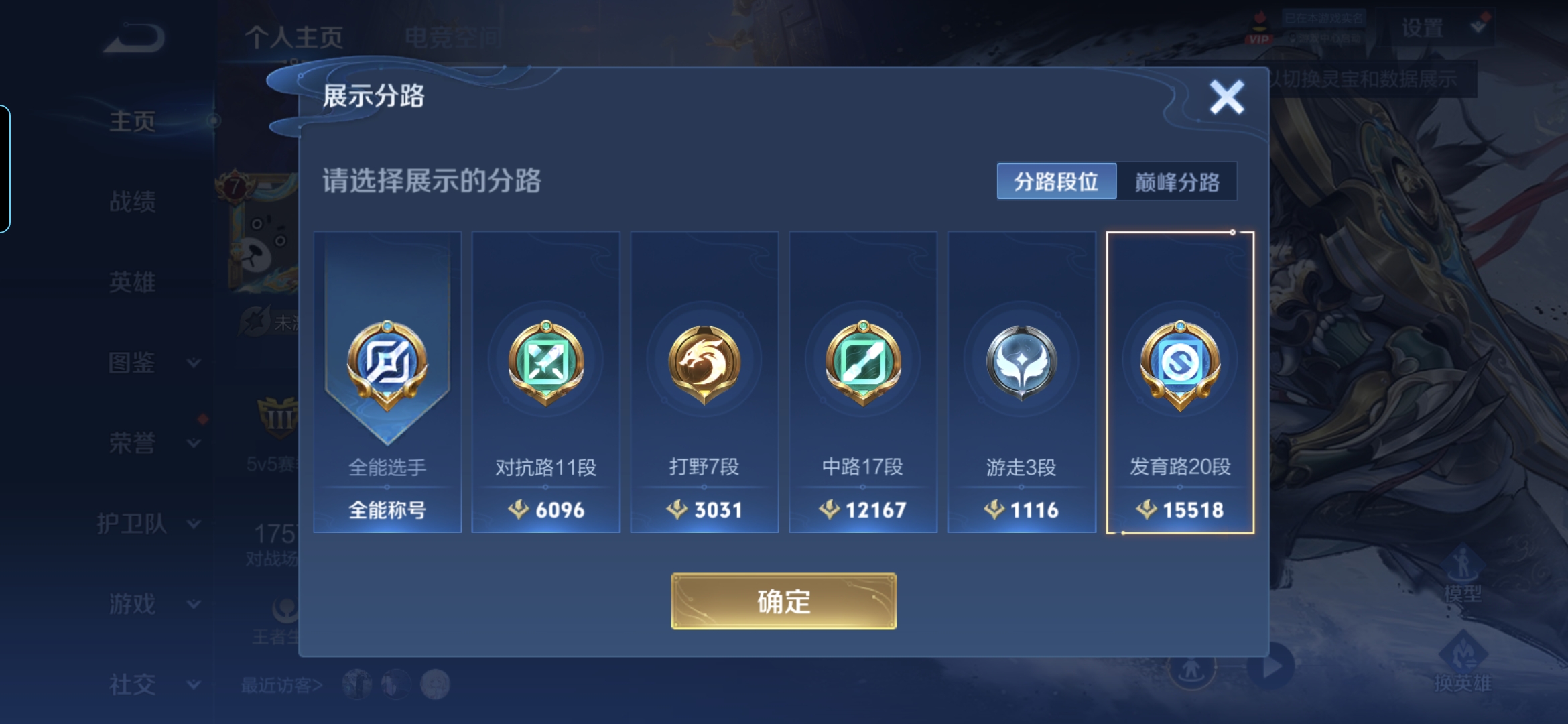
Task: Confirm selection with the 确定 button
Action: pos(783,601)
